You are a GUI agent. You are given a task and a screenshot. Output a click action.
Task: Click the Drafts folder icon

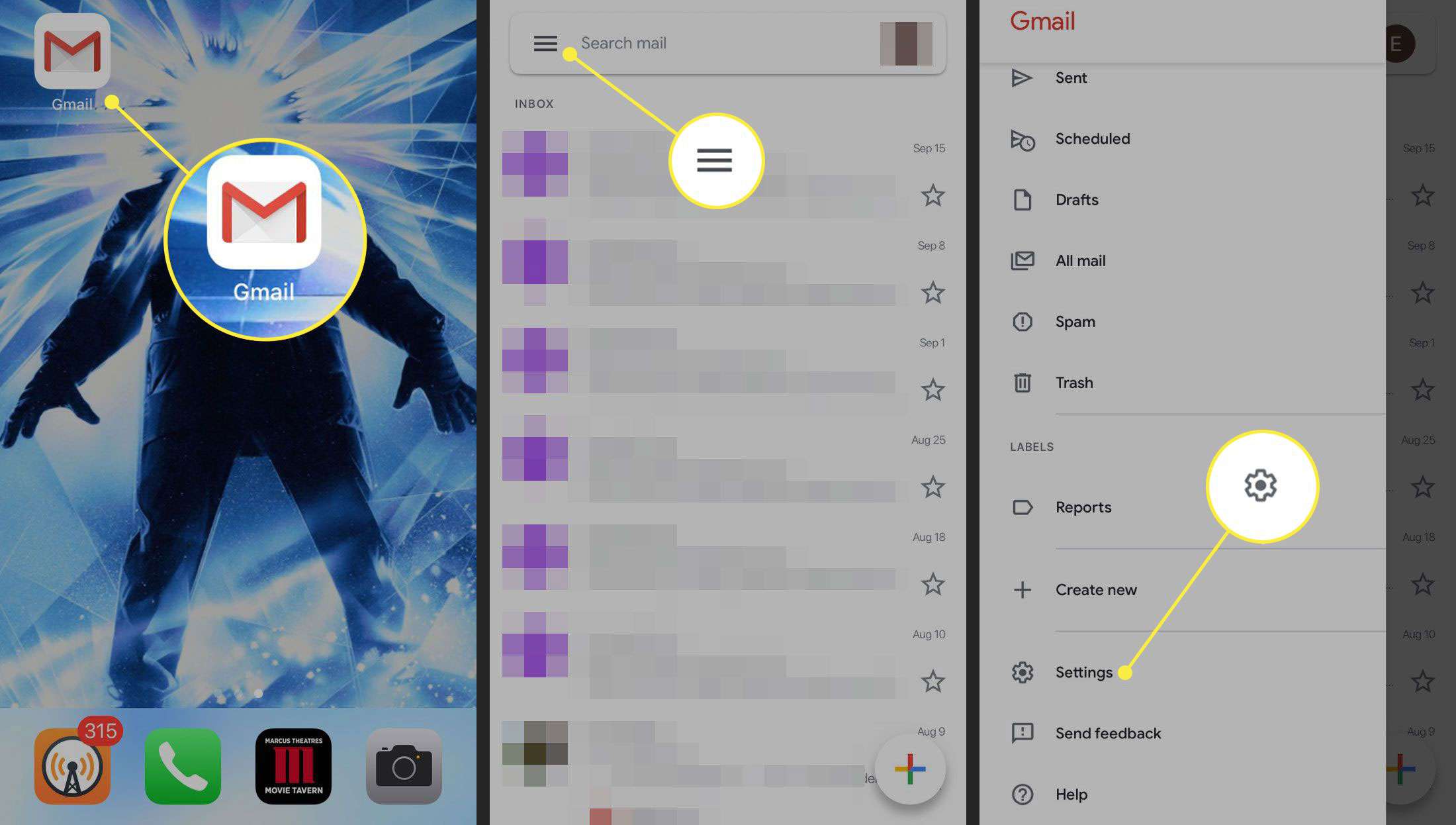[x=1024, y=199]
